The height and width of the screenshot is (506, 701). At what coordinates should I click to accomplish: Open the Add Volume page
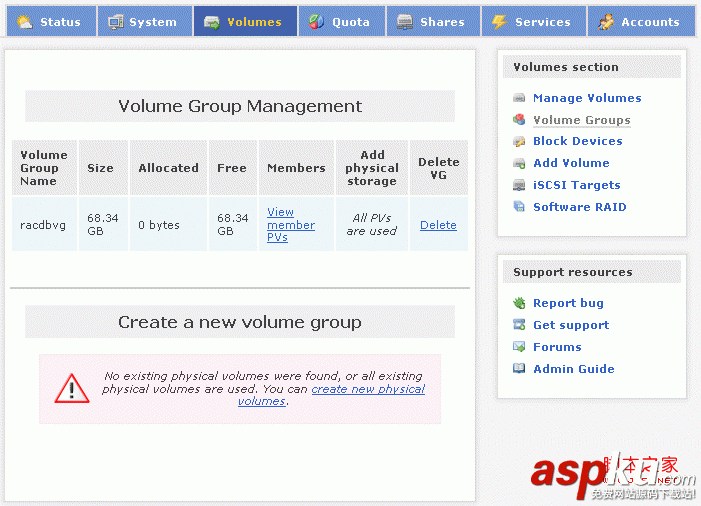point(571,163)
